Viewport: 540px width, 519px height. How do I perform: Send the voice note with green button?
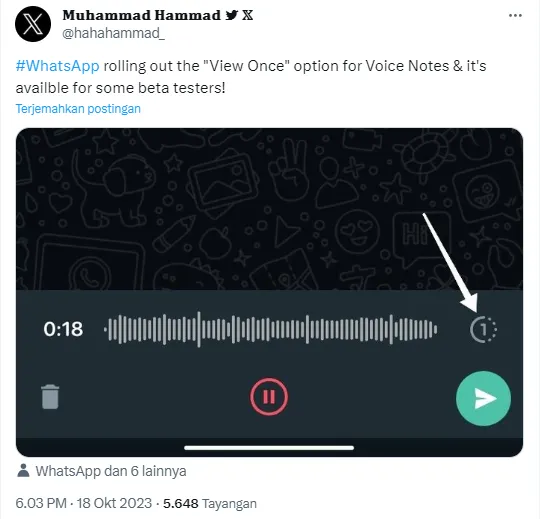(x=483, y=398)
